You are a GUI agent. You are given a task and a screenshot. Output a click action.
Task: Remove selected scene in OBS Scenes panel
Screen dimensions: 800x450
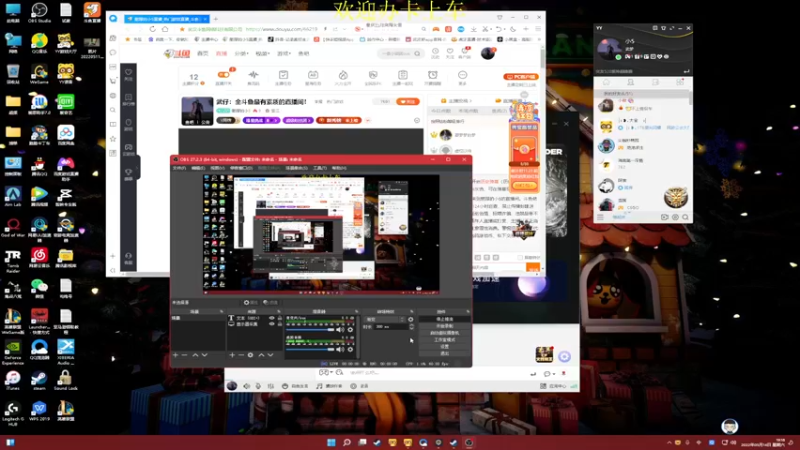184,355
